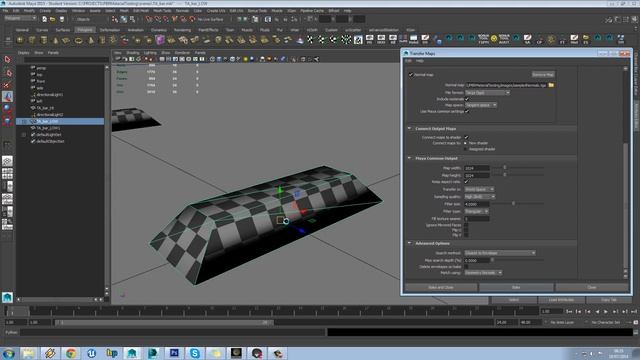This screenshot has height=360, width=640.
Task: Open Chrome from the Windows taskbar
Action: 71,353
